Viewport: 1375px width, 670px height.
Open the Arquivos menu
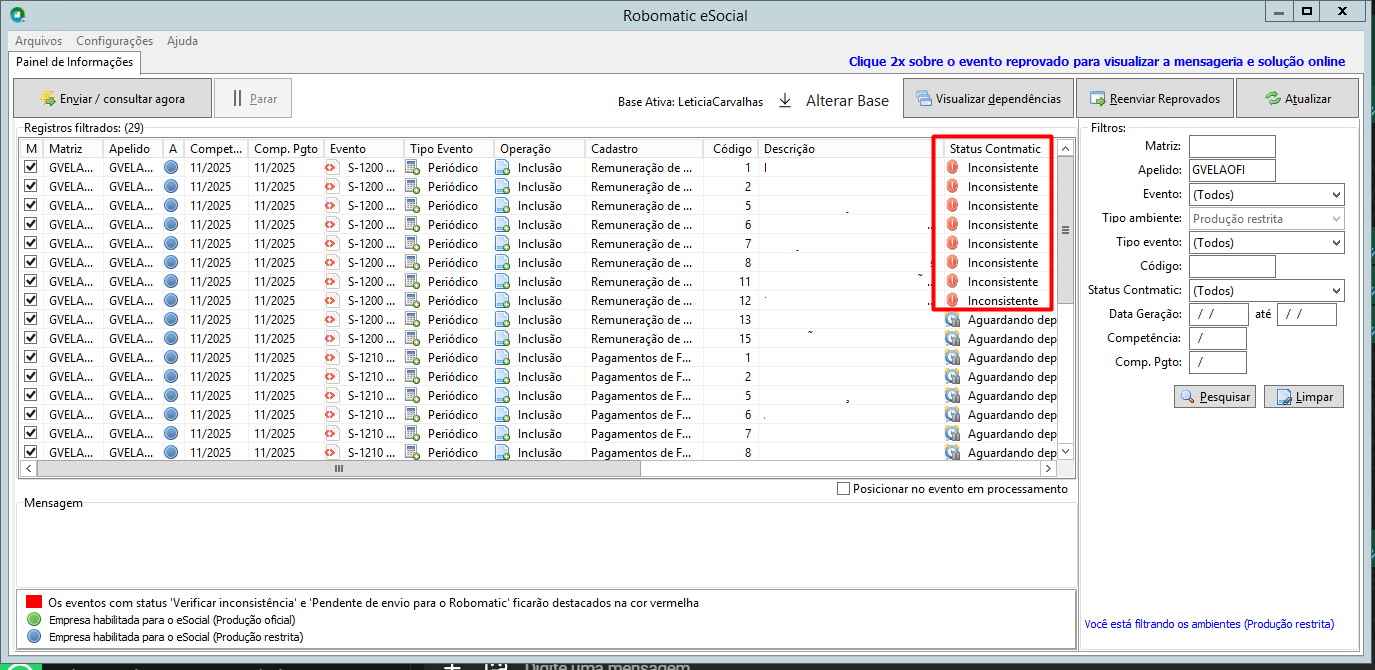[38, 41]
